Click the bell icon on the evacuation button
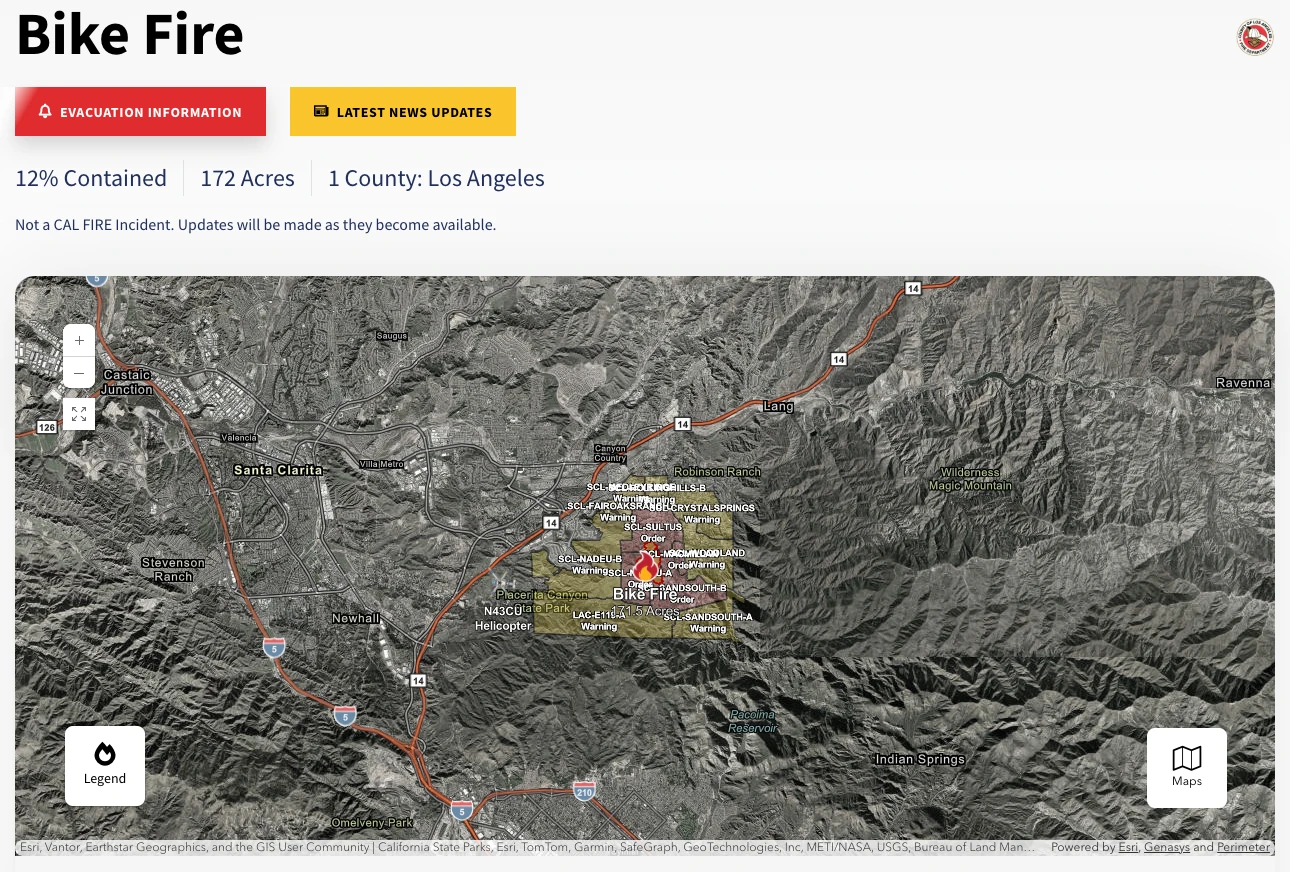Image resolution: width=1290 pixels, height=872 pixels. [45, 112]
